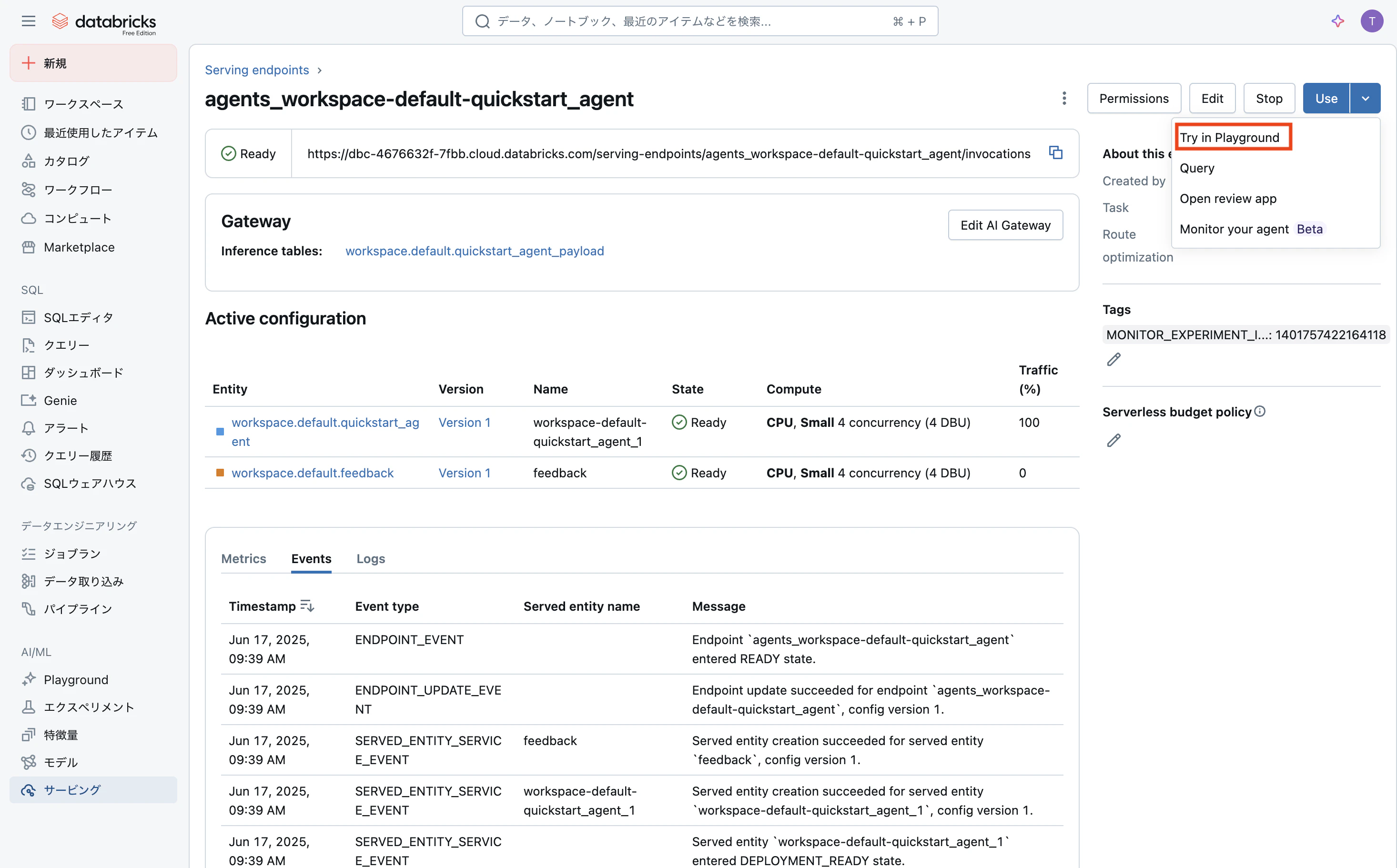This screenshot has width=1397, height=868.
Task: Click Edit AI Gateway button
Action: 1005,225
